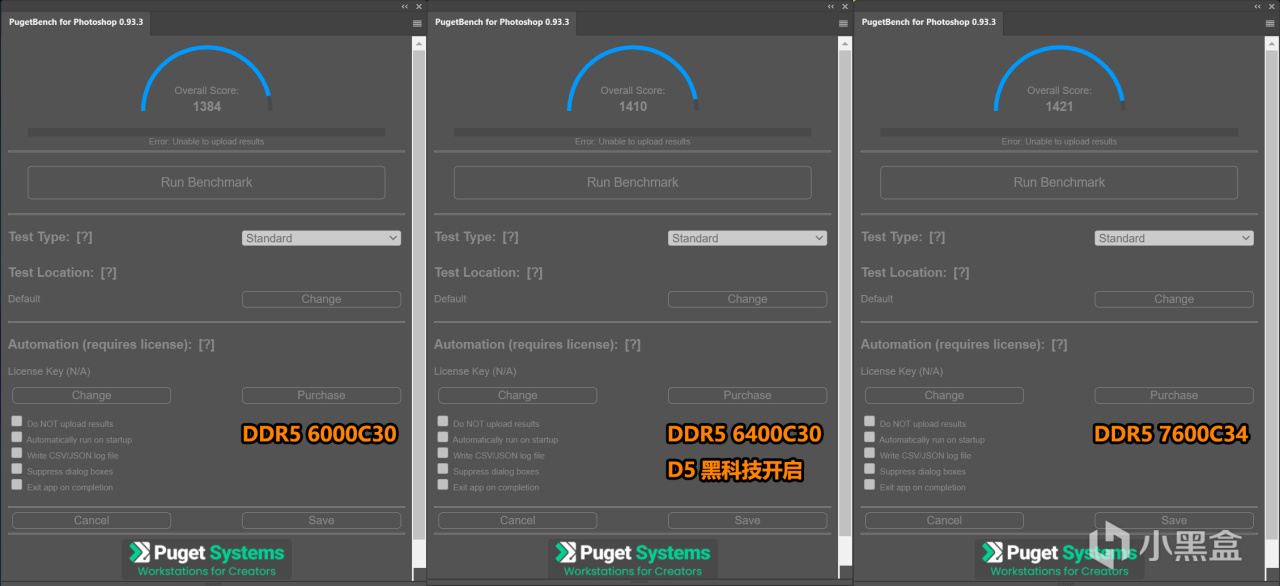The image size is (1280, 586).
Task: Cancel settings in the 1384 panel
Action: point(91,520)
